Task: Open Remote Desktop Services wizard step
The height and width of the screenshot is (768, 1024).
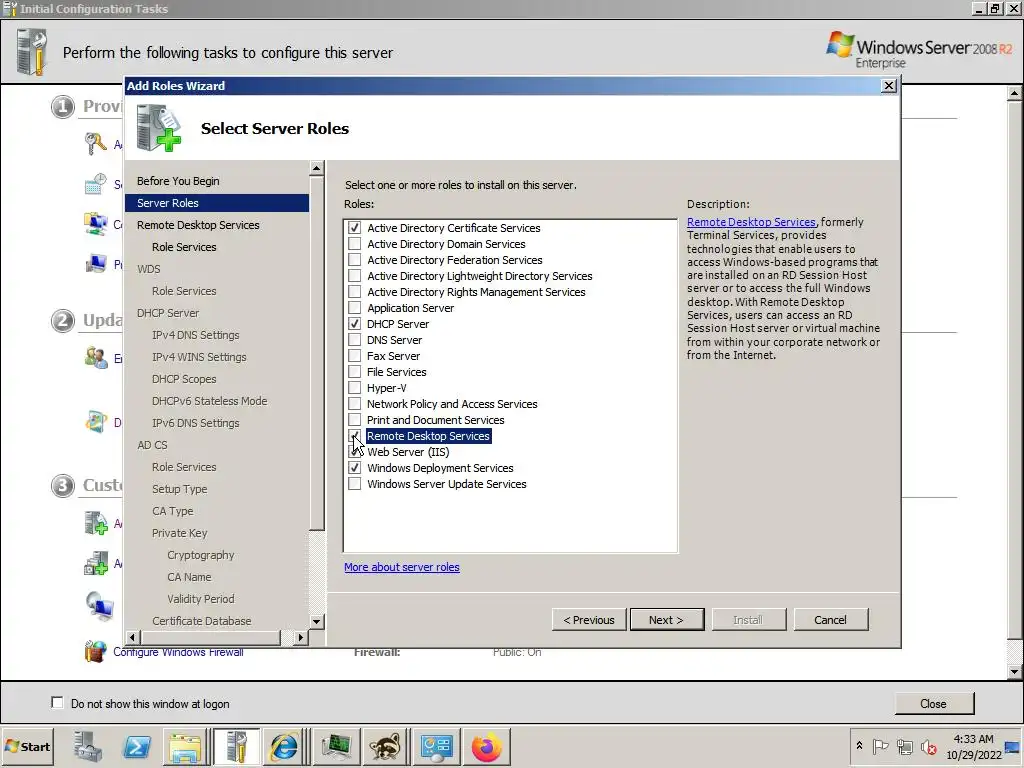Action: click(x=198, y=225)
